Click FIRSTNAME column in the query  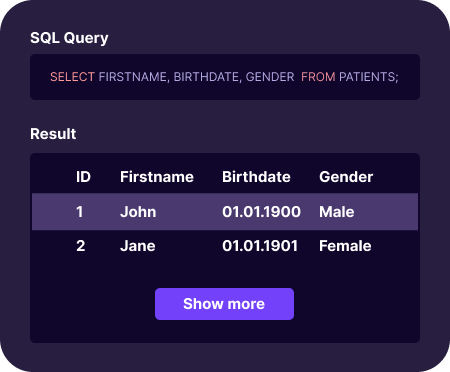click(x=134, y=77)
